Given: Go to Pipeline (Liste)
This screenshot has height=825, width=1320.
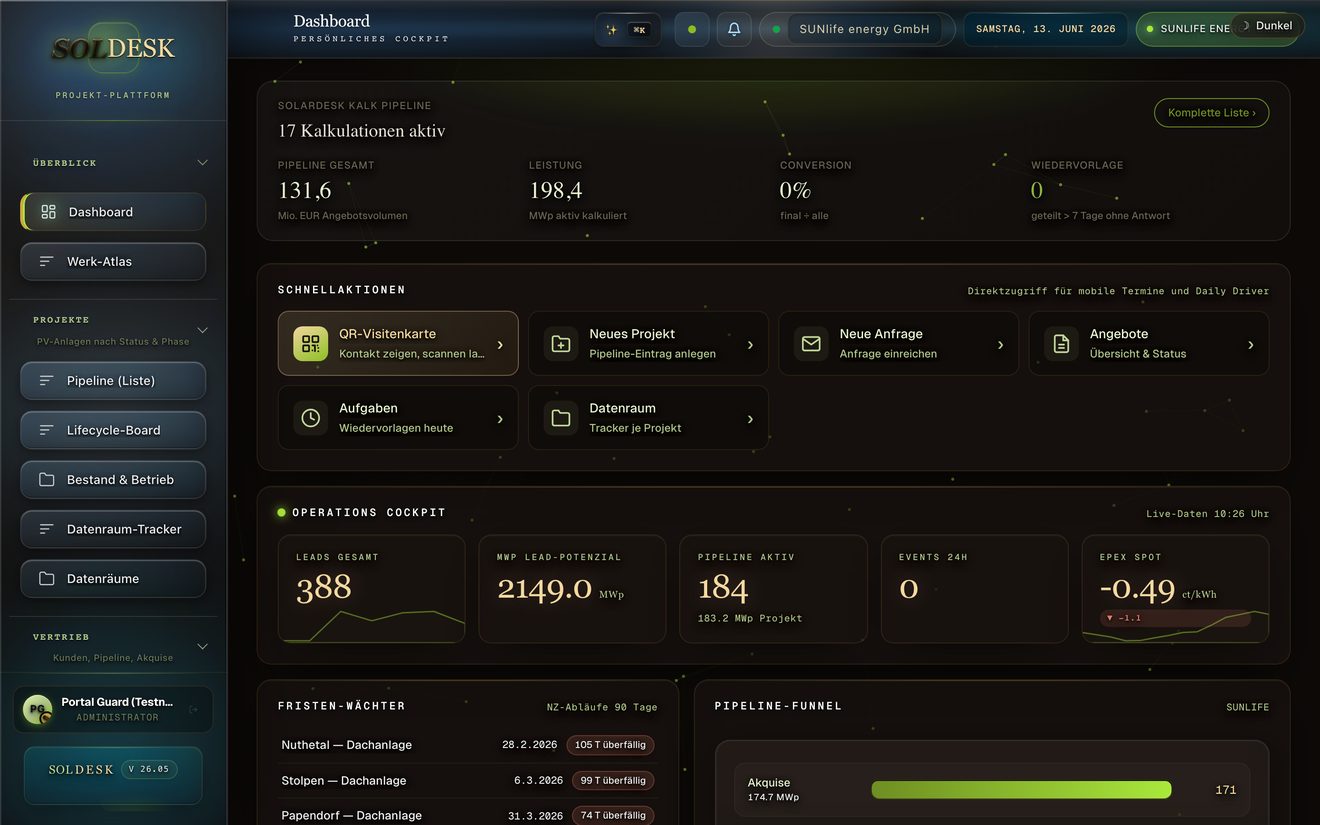Looking at the screenshot, I should pos(113,380).
